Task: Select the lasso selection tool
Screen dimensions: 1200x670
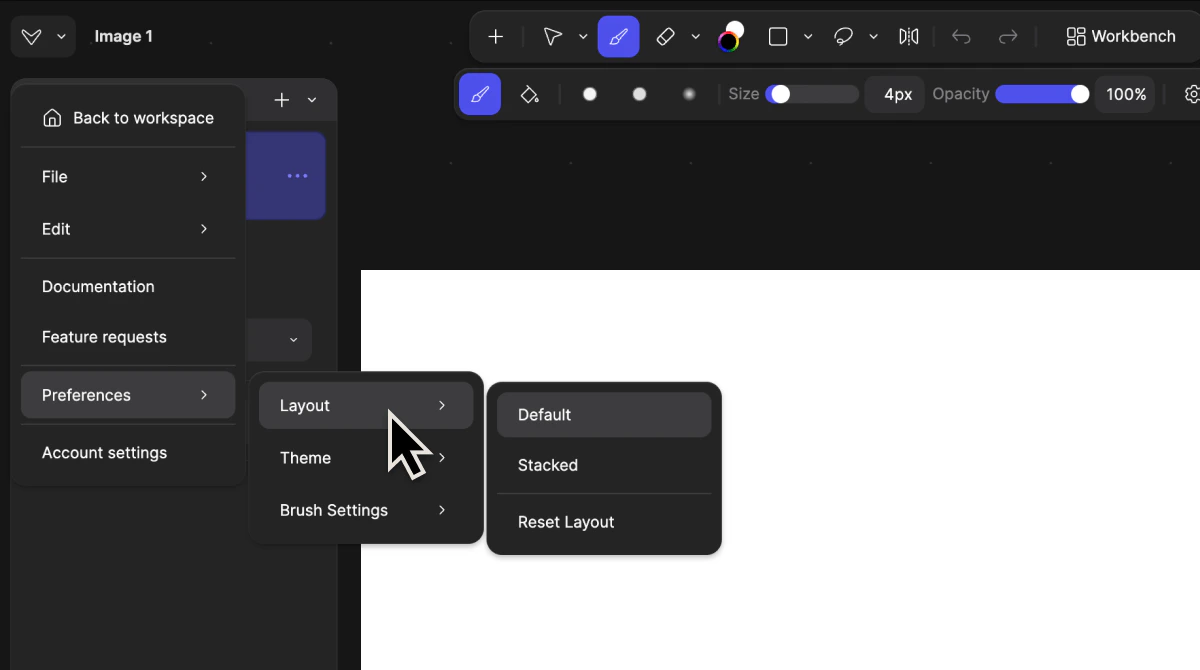Action: coord(843,37)
